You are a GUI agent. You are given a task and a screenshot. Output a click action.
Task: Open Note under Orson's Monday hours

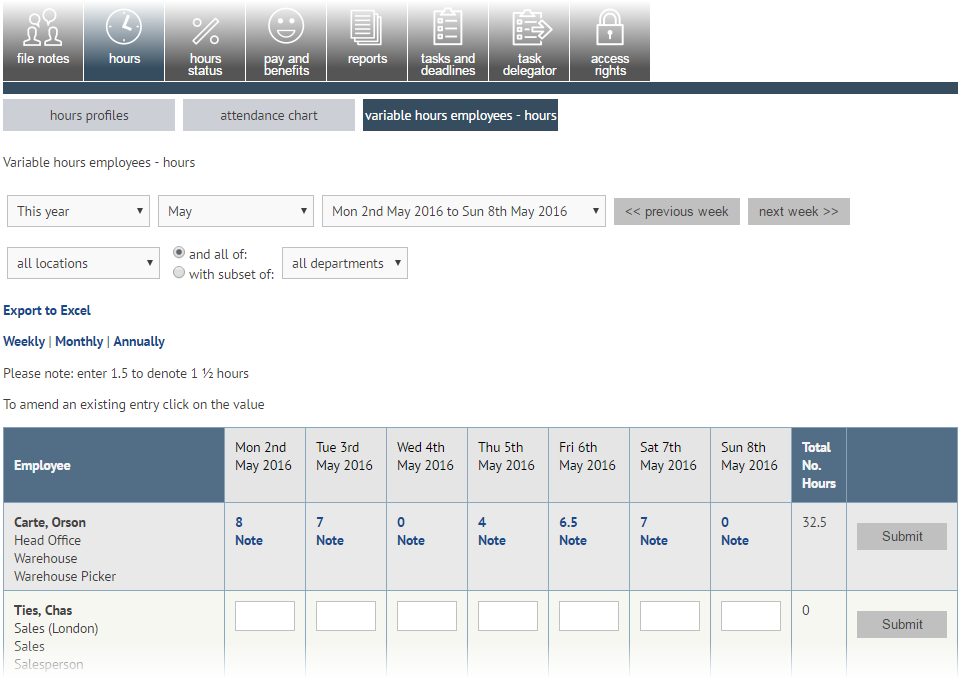point(249,540)
